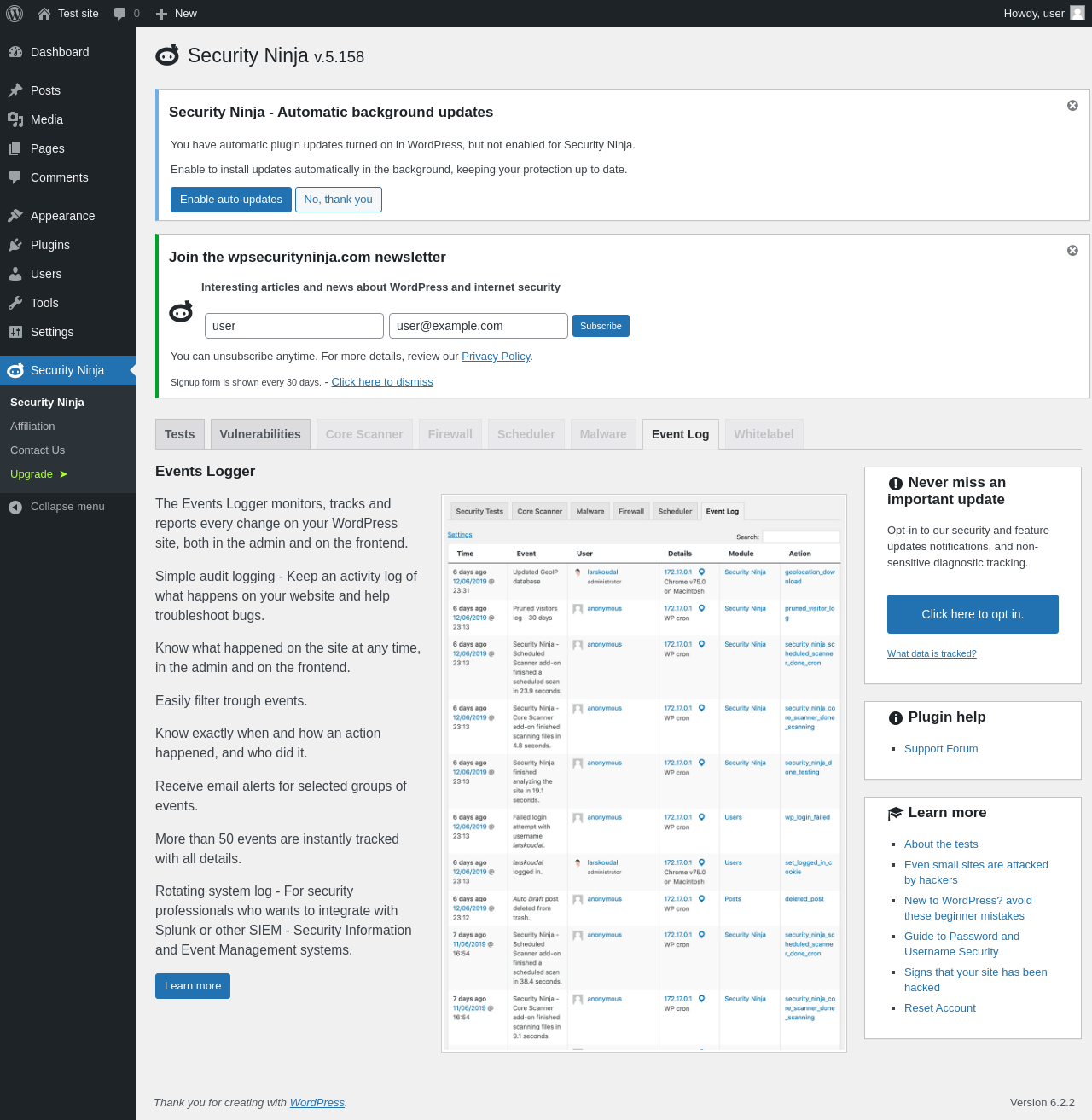Open the 'What data is tracked?' link

point(932,653)
